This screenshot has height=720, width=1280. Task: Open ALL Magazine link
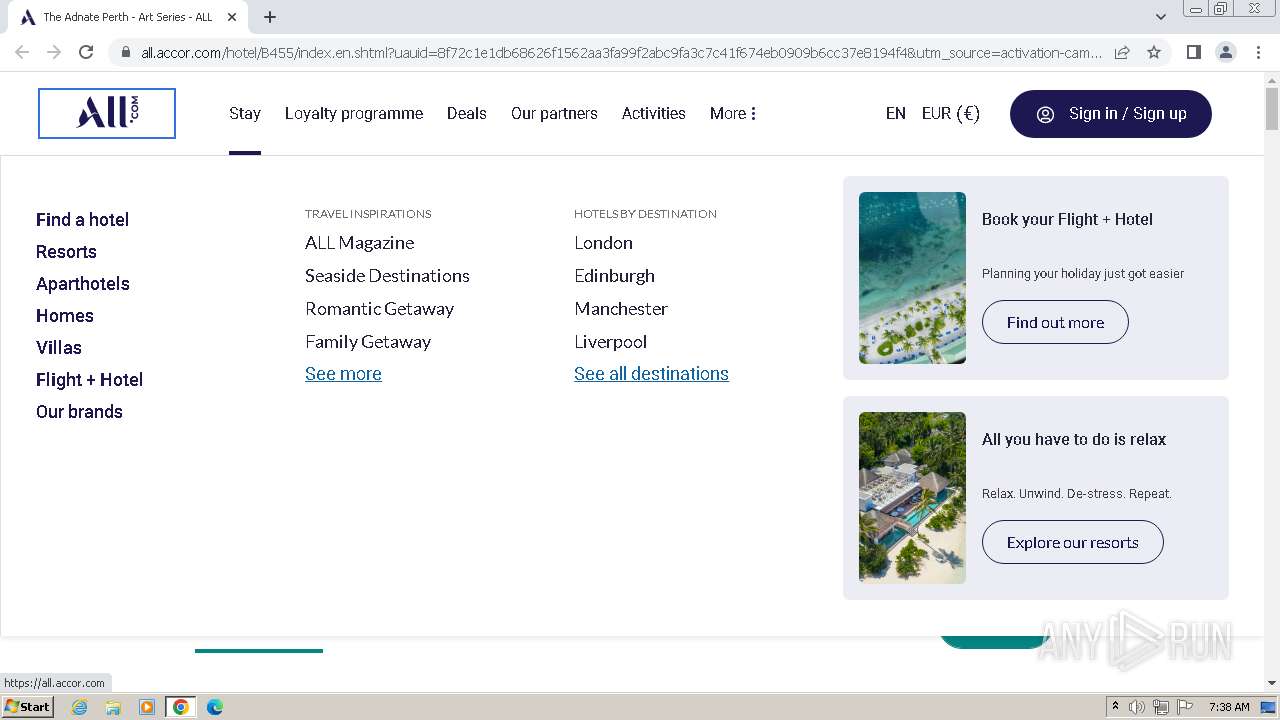coord(359,243)
